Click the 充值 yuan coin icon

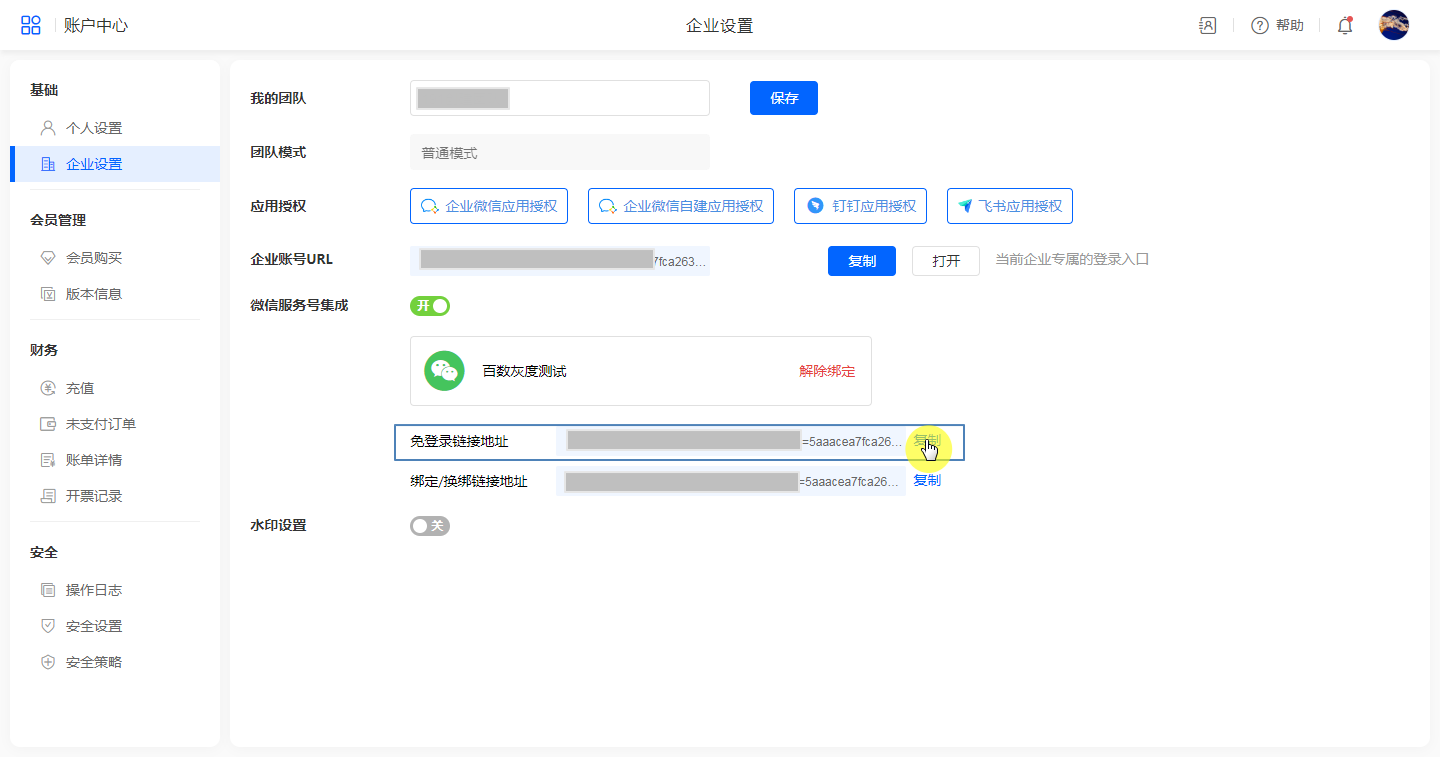point(47,388)
